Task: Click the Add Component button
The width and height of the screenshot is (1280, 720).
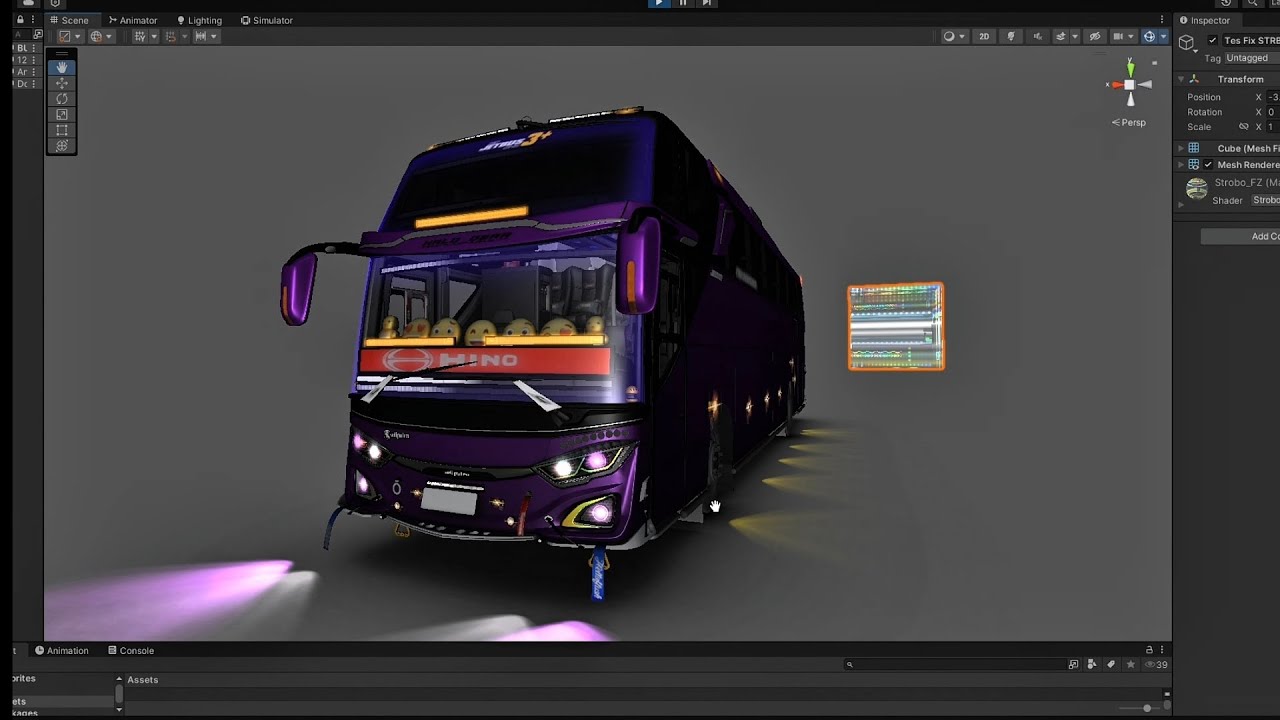Action: [x=1240, y=237]
